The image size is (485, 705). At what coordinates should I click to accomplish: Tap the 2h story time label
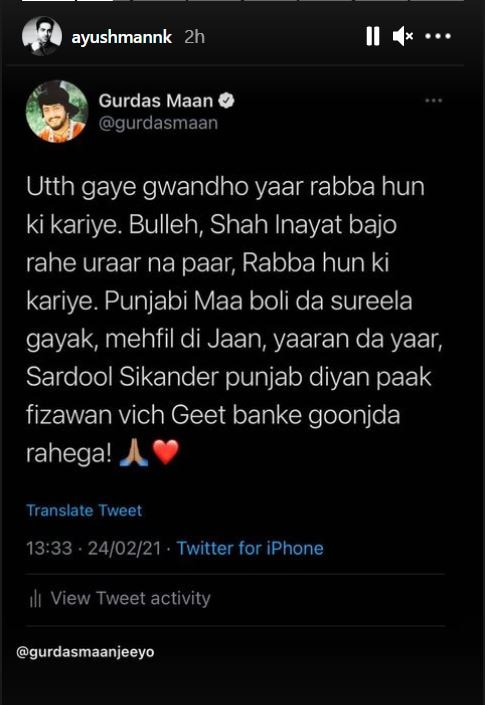(x=195, y=37)
